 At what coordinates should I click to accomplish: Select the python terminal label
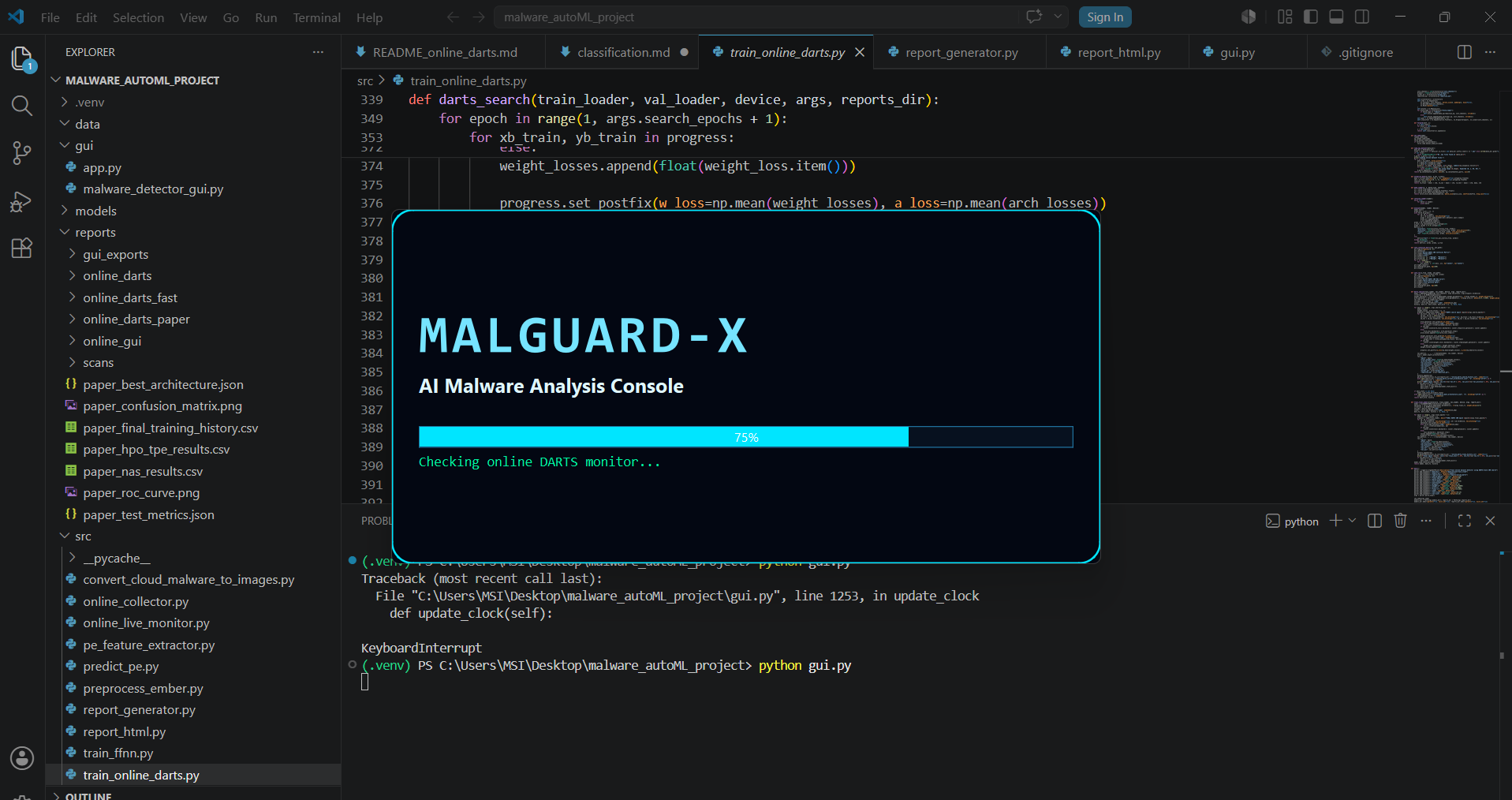[1292, 521]
